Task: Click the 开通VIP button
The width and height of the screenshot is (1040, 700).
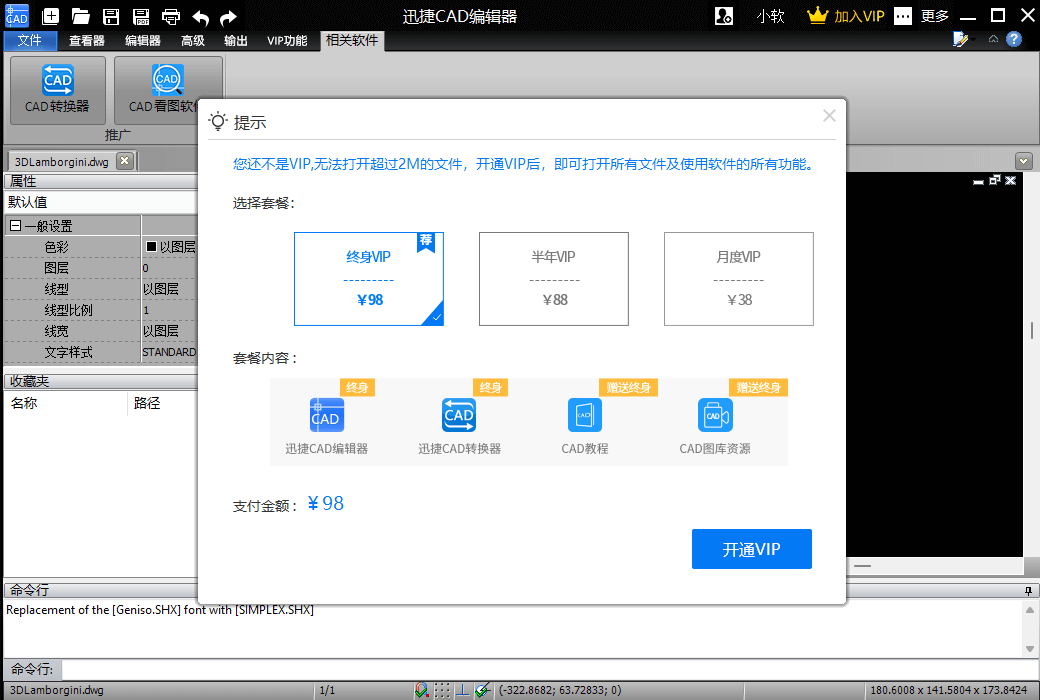Action: pos(751,549)
